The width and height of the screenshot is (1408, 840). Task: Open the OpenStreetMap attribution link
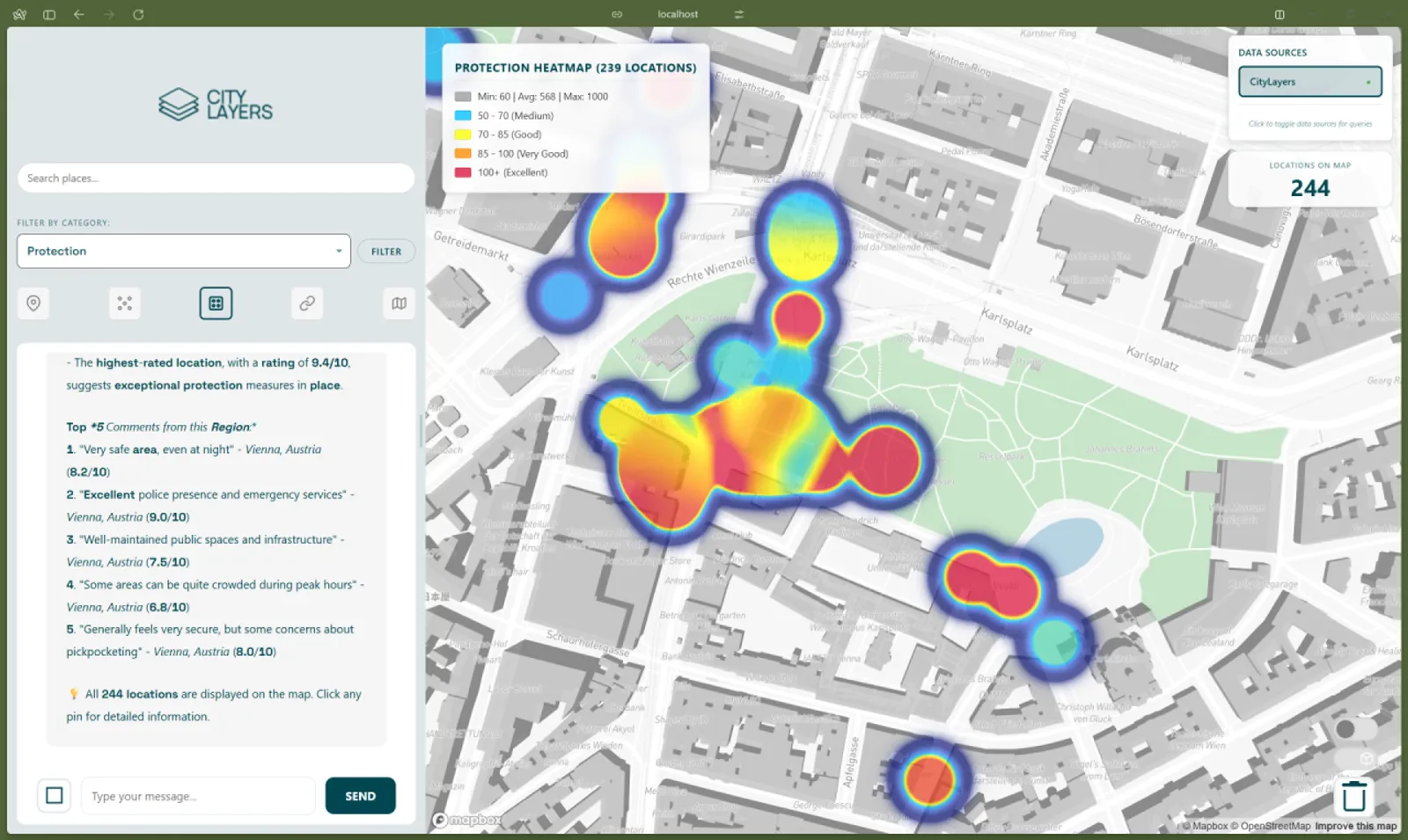(1270, 826)
